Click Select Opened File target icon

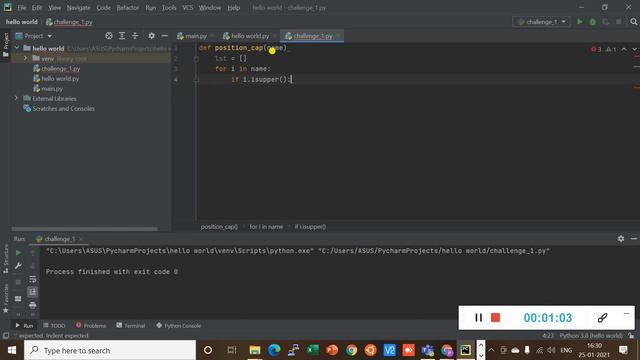click(x=109, y=36)
